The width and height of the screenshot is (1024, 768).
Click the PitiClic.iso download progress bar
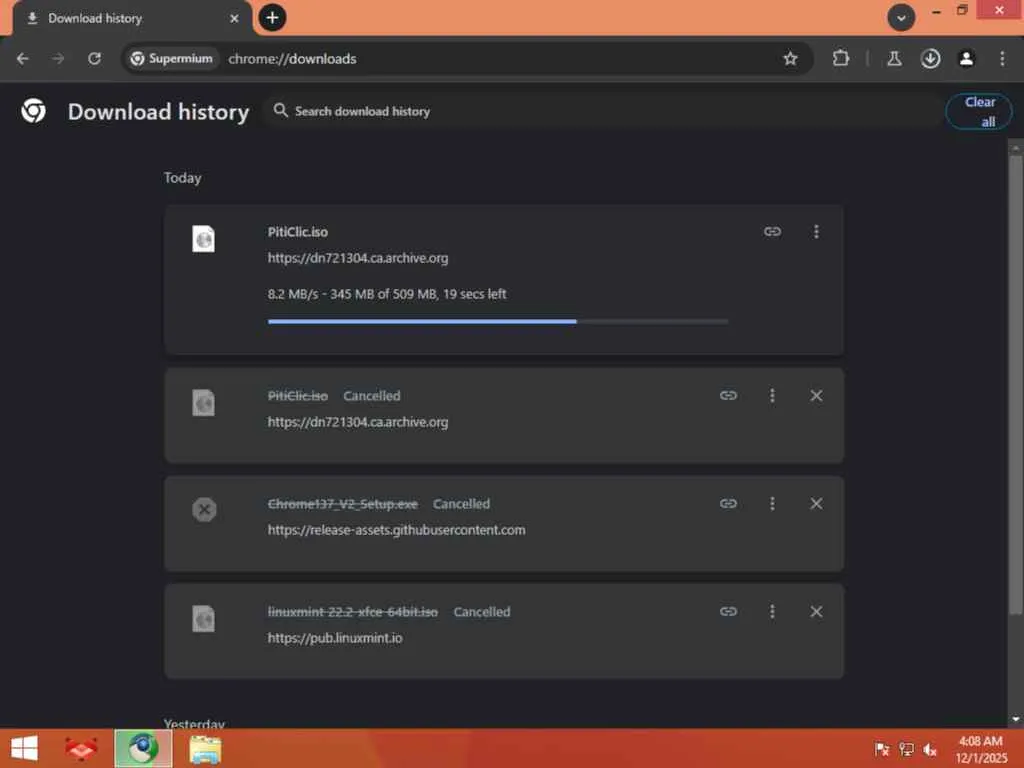(498, 321)
